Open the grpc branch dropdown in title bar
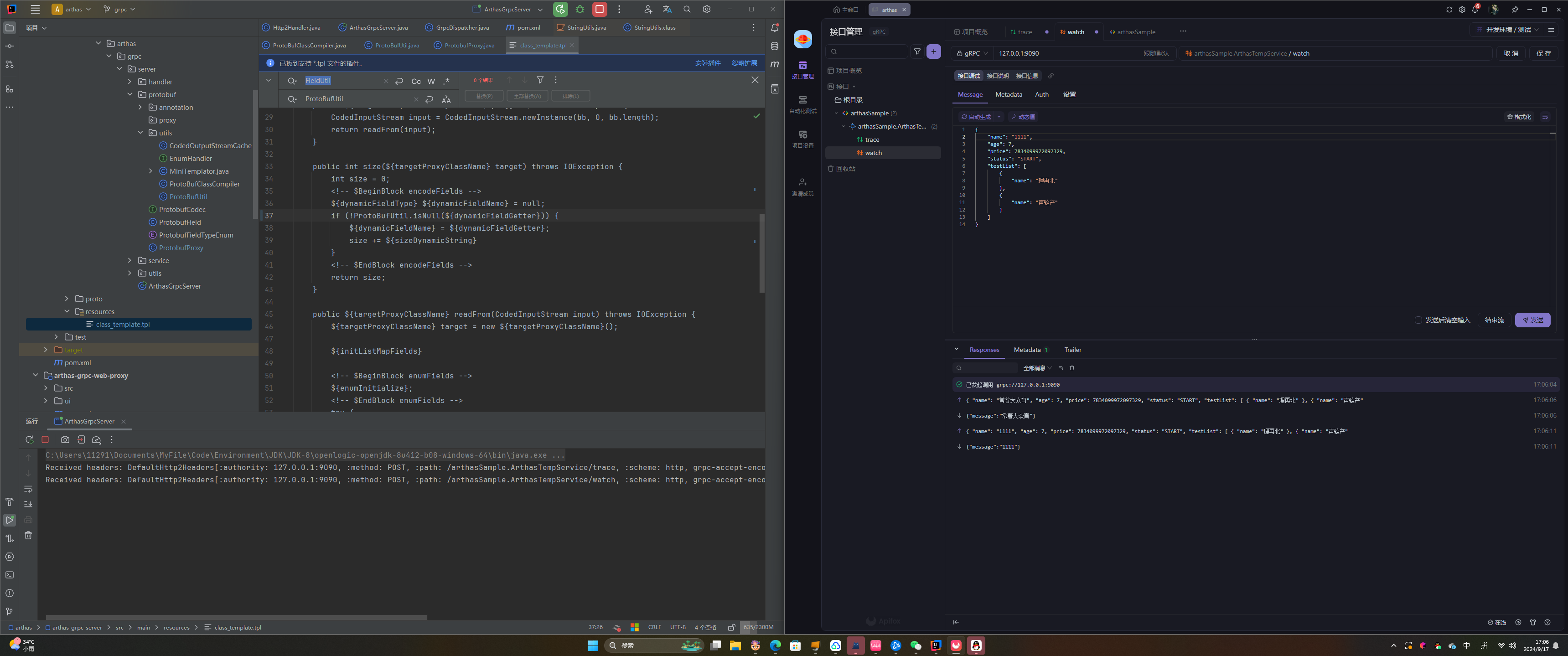Image resolution: width=1568 pixels, height=656 pixels. tap(119, 9)
